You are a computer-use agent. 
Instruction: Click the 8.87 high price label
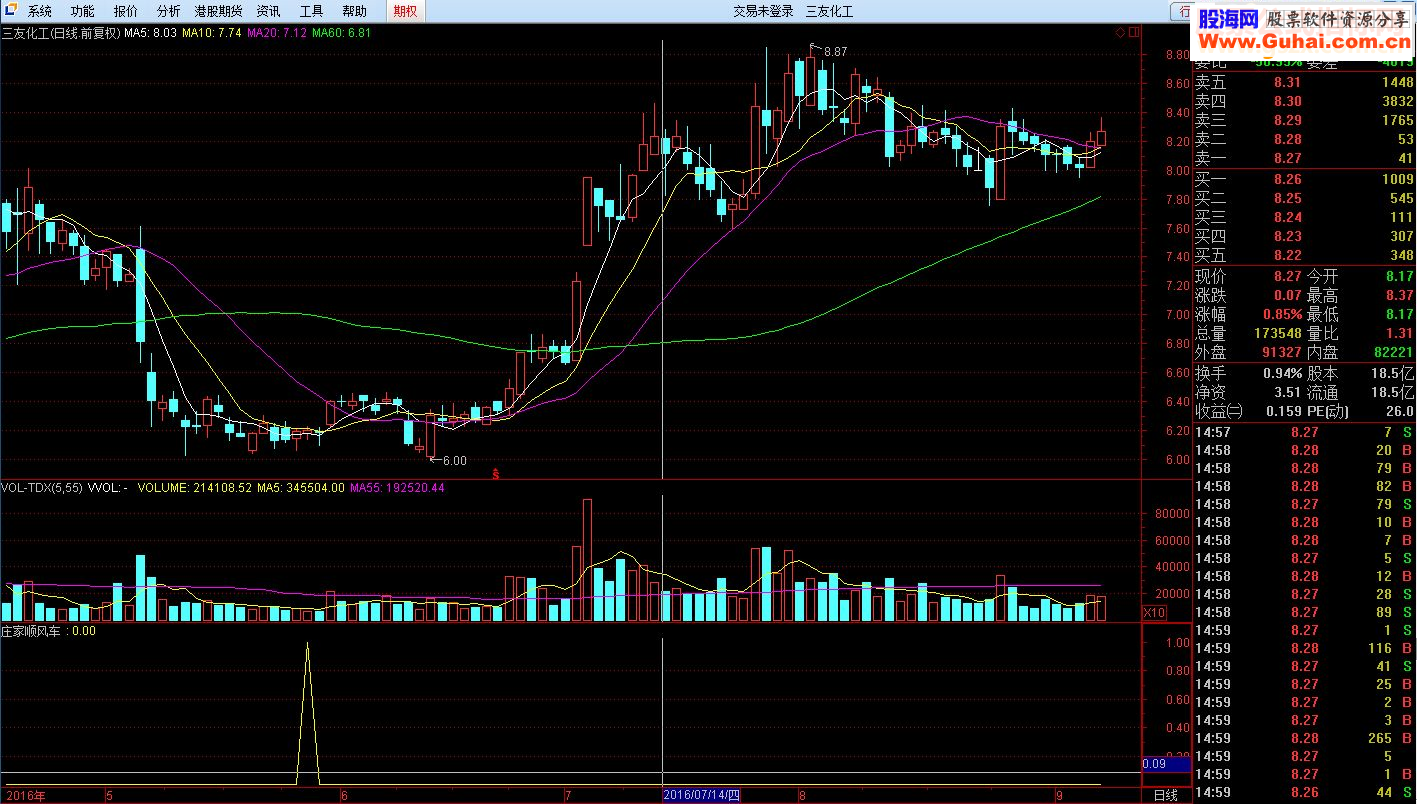(835, 51)
